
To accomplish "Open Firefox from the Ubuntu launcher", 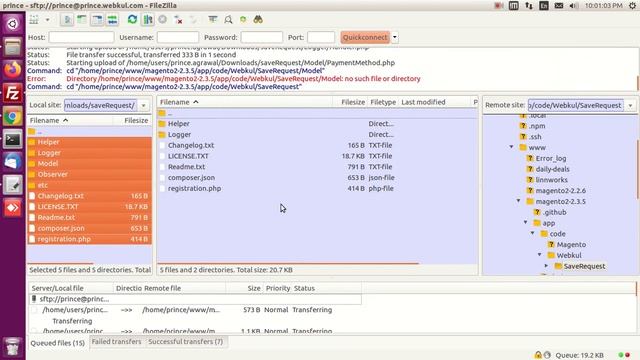I will click(13, 70).
